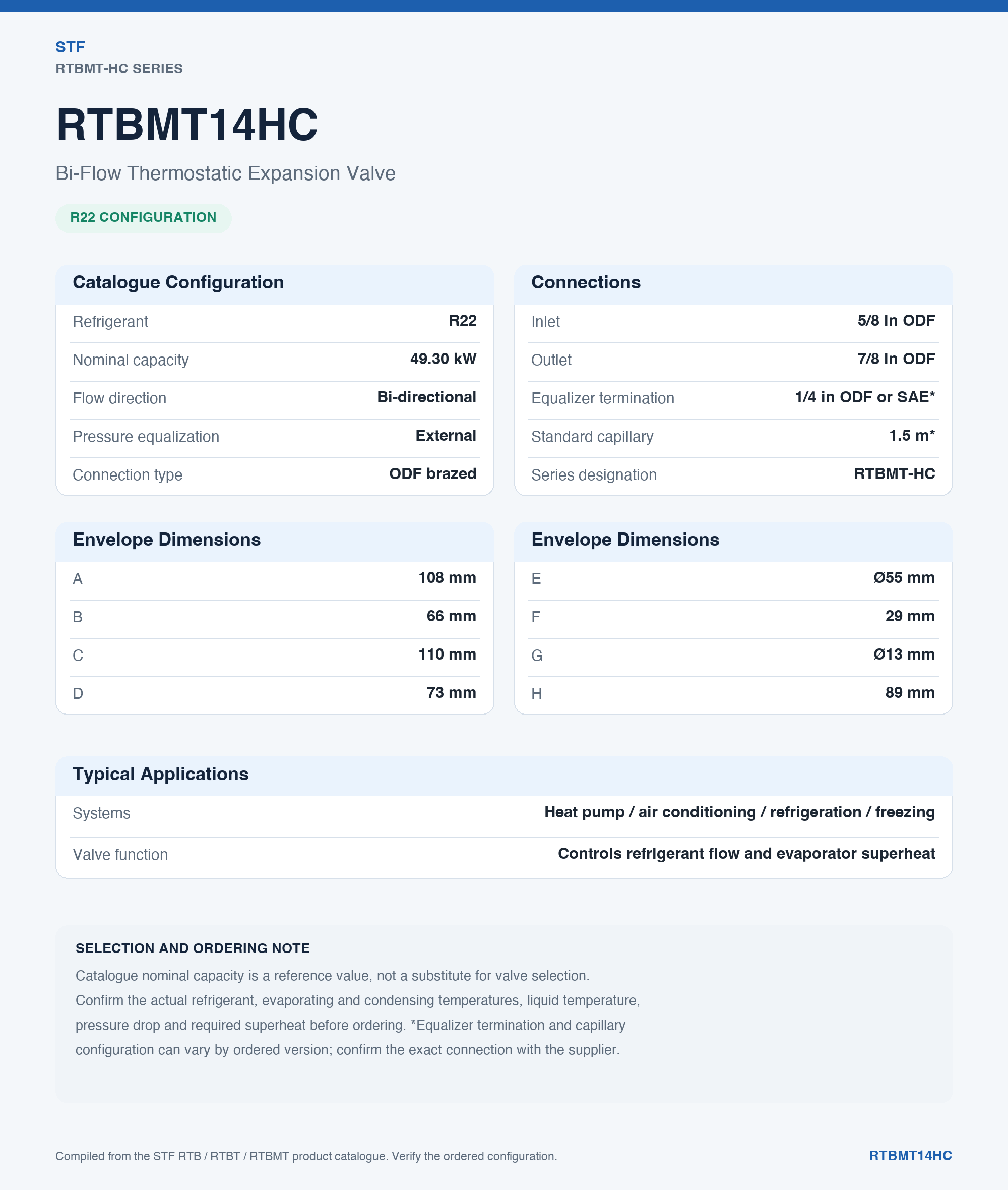
Task: Click dimension C value 110 mm
Action: tap(447, 654)
